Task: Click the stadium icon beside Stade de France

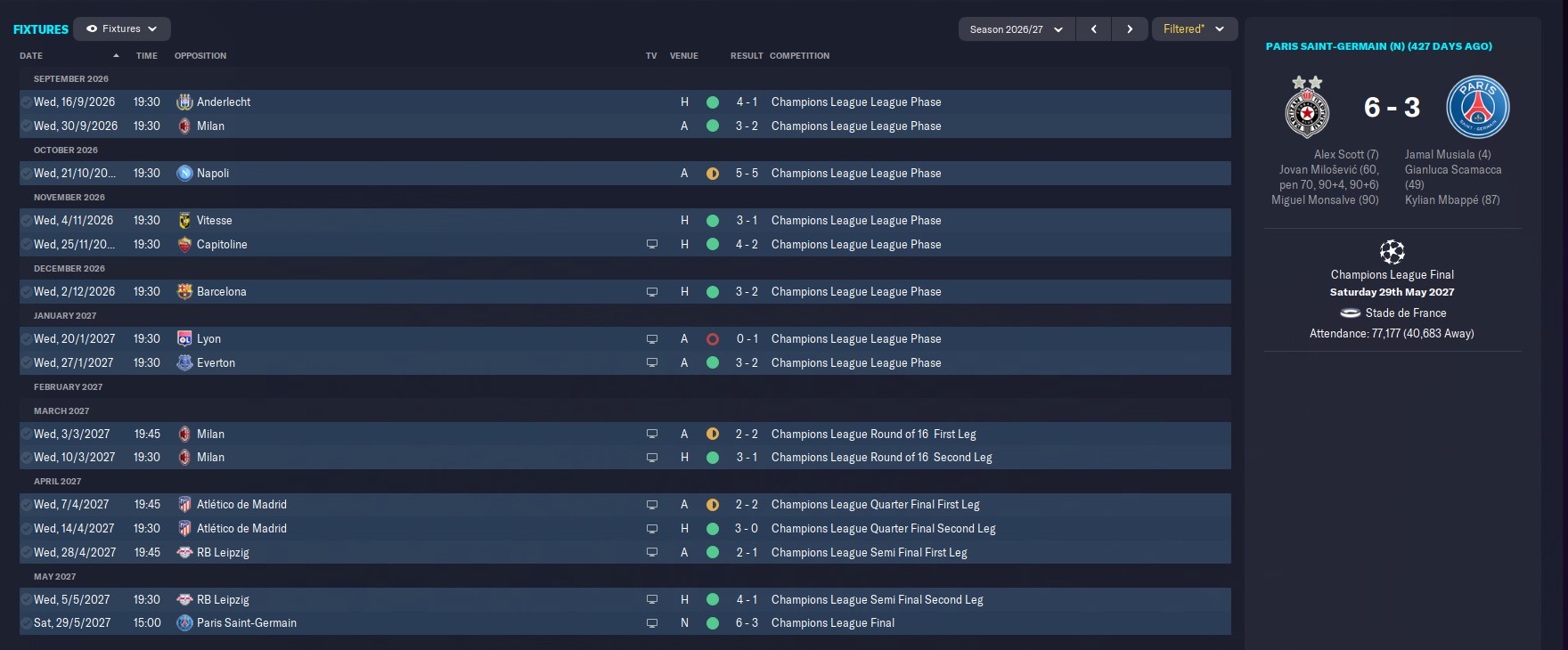Action: coord(1351,313)
